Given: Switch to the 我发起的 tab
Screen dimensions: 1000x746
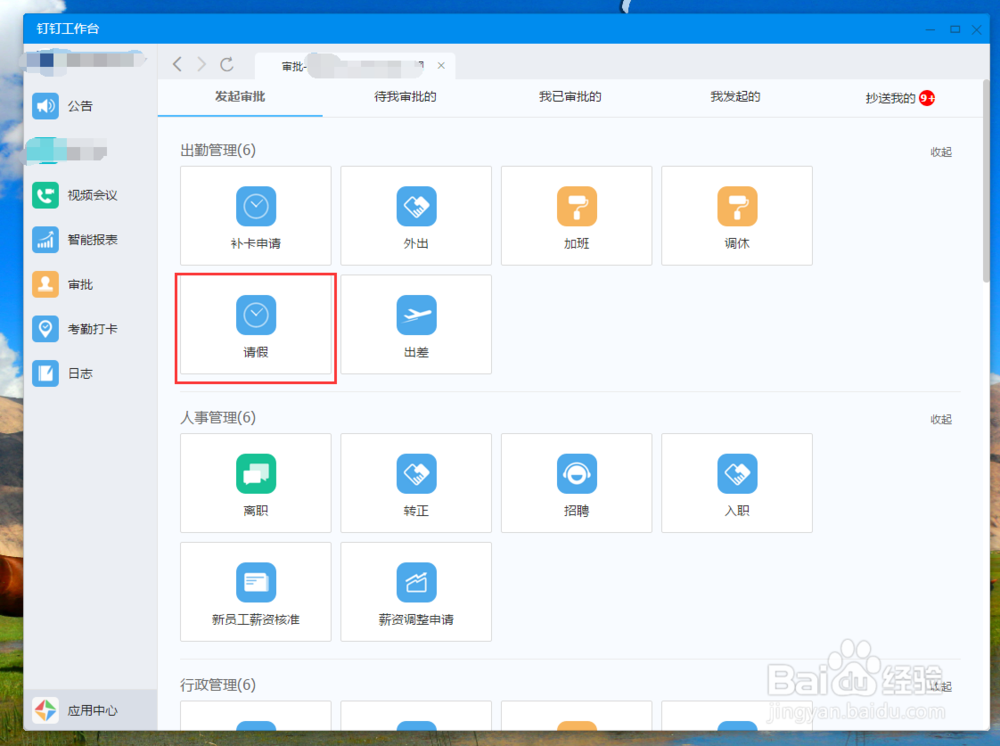Looking at the screenshot, I should tap(735, 97).
